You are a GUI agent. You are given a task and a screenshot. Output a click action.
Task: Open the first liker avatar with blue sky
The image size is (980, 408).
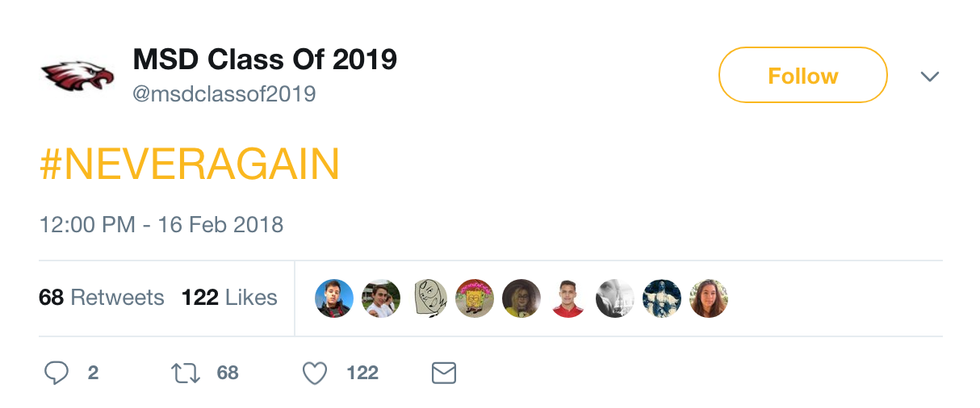(x=334, y=298)
